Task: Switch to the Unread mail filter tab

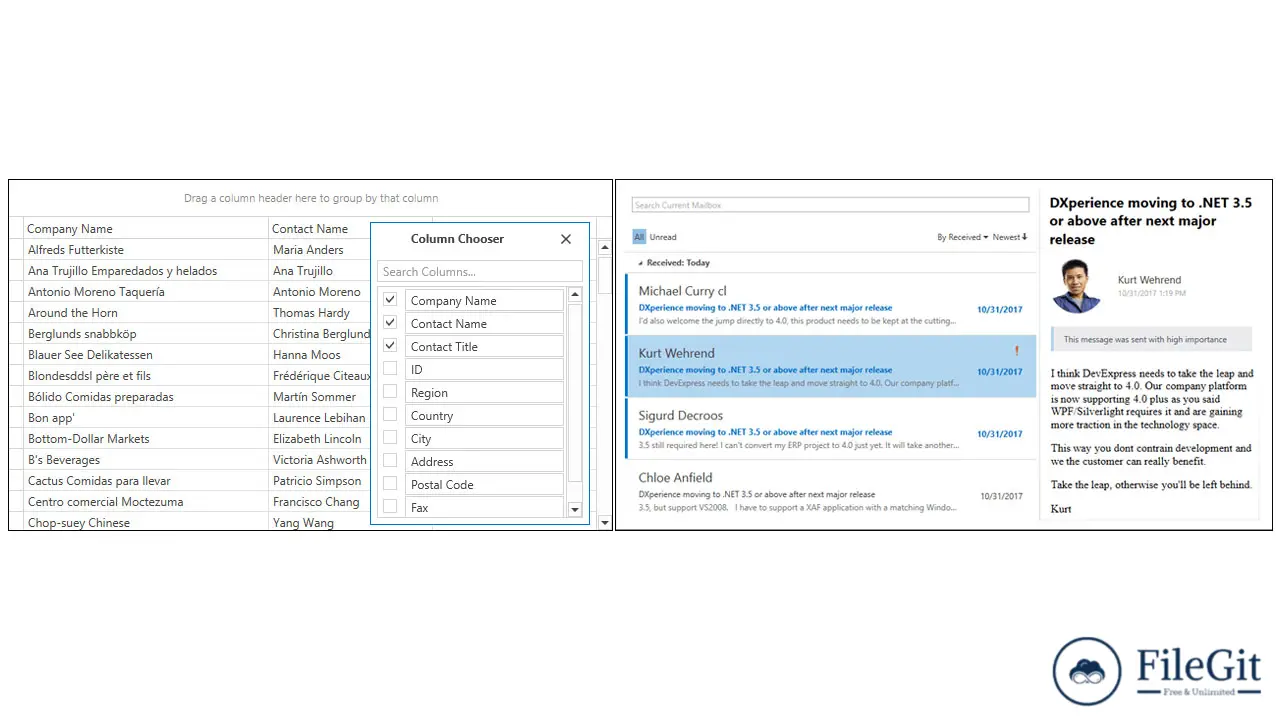Action: pyautogui.click(x=663, y=237)
